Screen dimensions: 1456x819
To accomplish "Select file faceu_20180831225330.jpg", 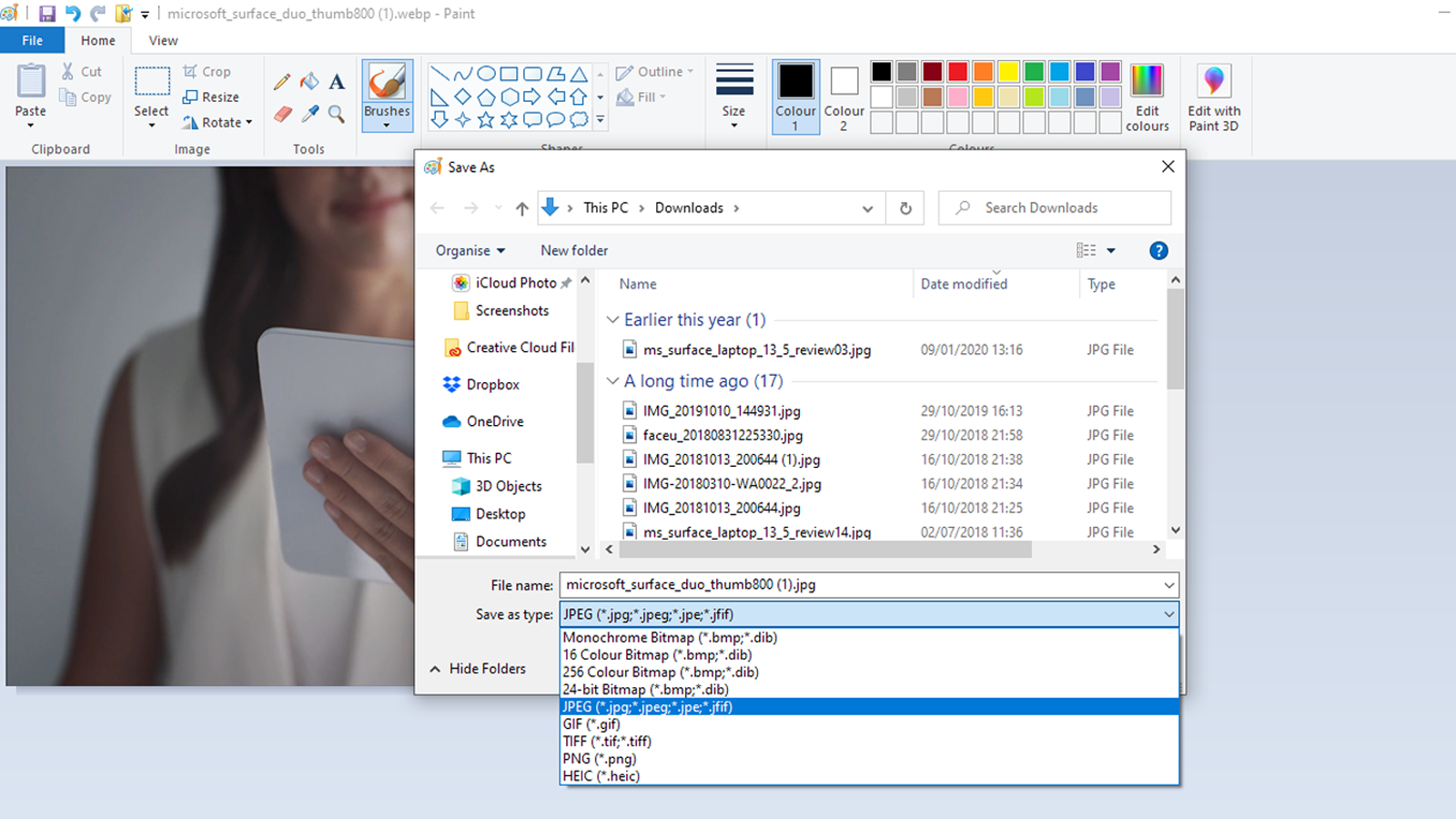I will (x=723, y=435).
